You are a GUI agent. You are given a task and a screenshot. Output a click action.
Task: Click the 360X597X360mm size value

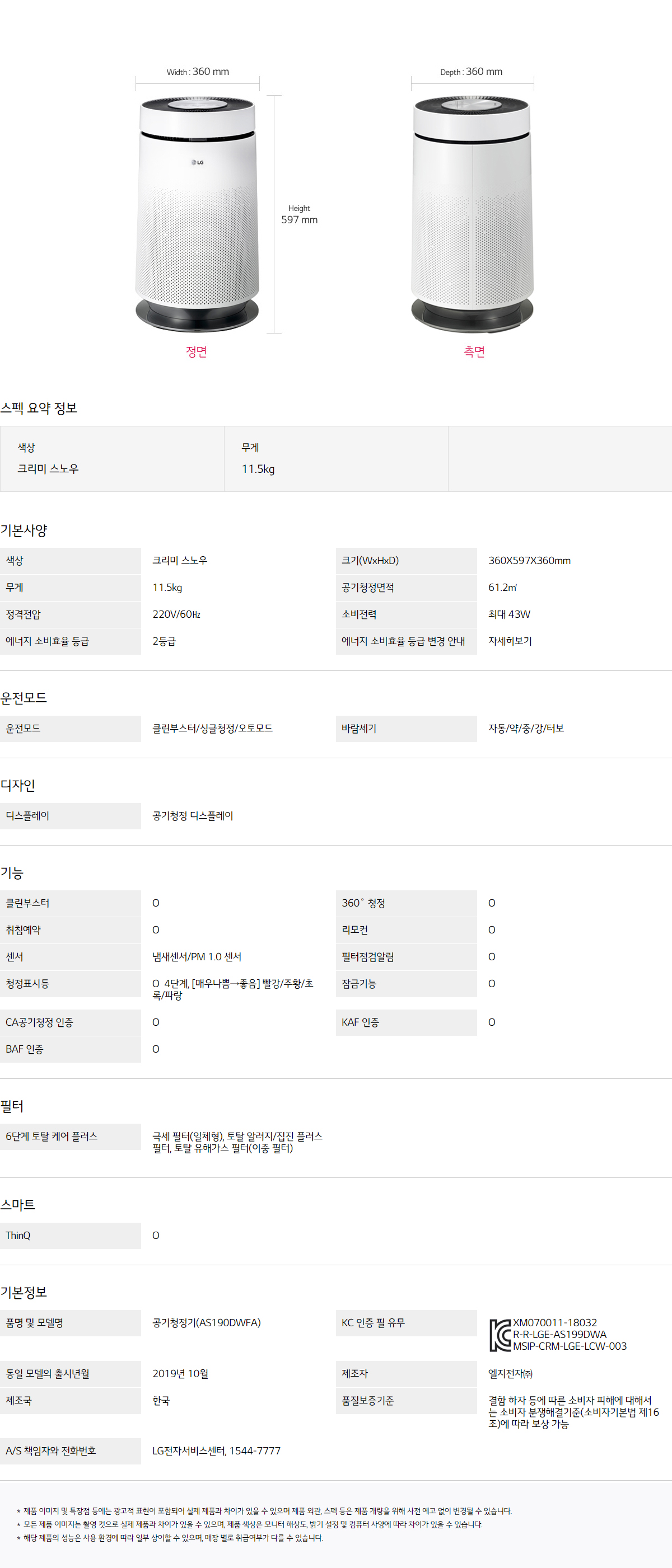pyautogui.click(x=529, y=561)
